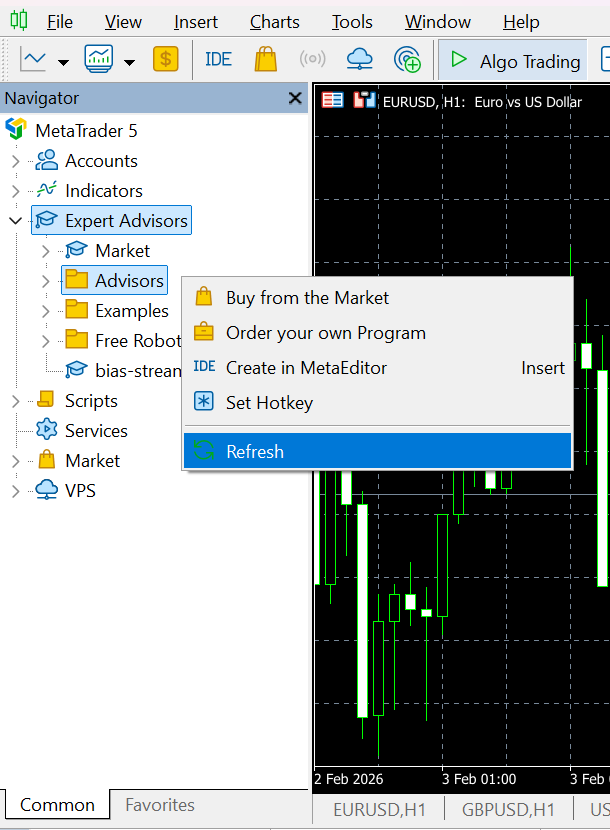Click the Market bag icon in Navigator tree
Screen dimensions: 610x830
point(47,459)
